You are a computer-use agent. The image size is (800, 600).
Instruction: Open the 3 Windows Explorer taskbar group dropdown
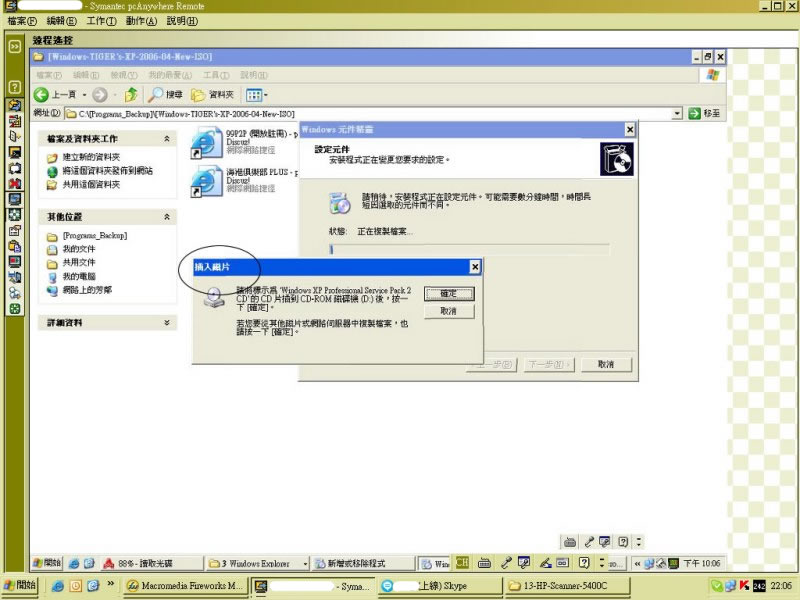[306, 563]
